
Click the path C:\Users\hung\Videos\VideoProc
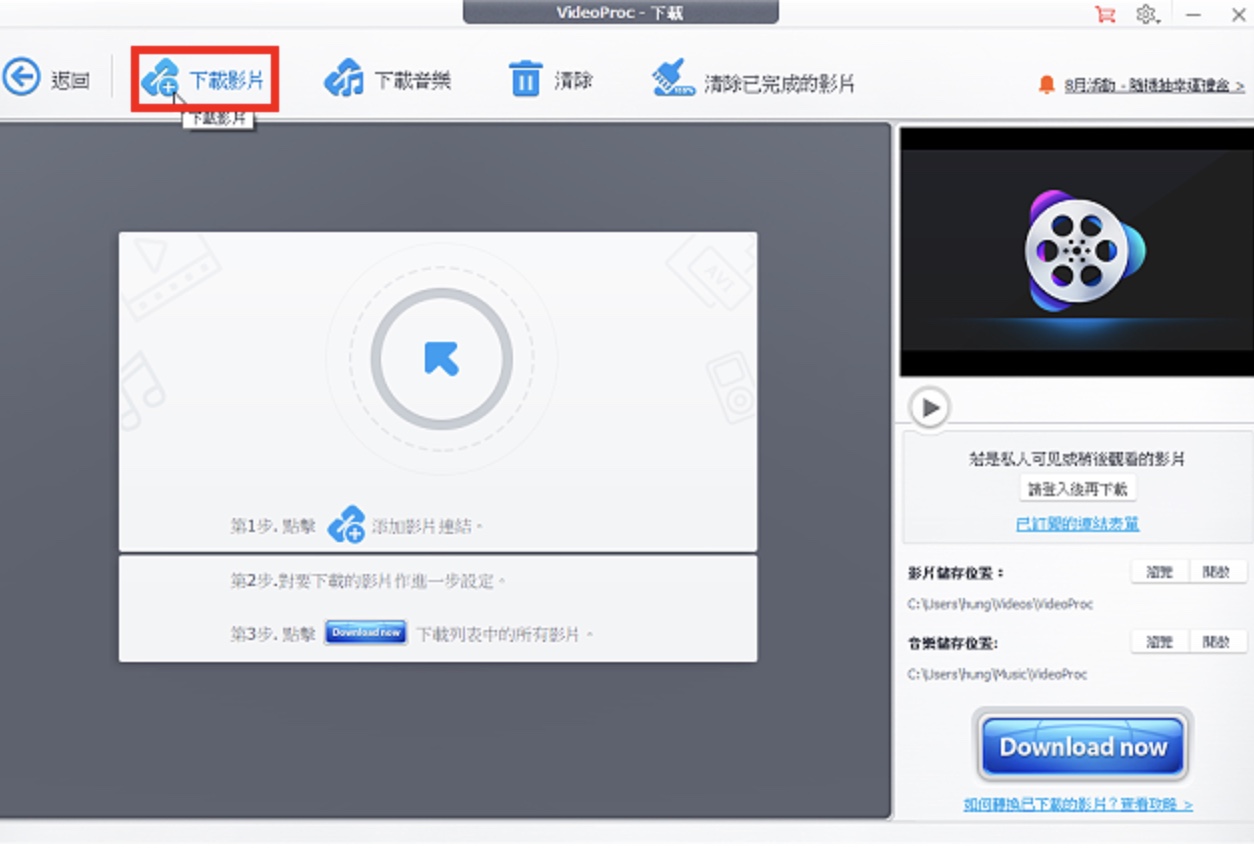click(x=1000, y=604)
